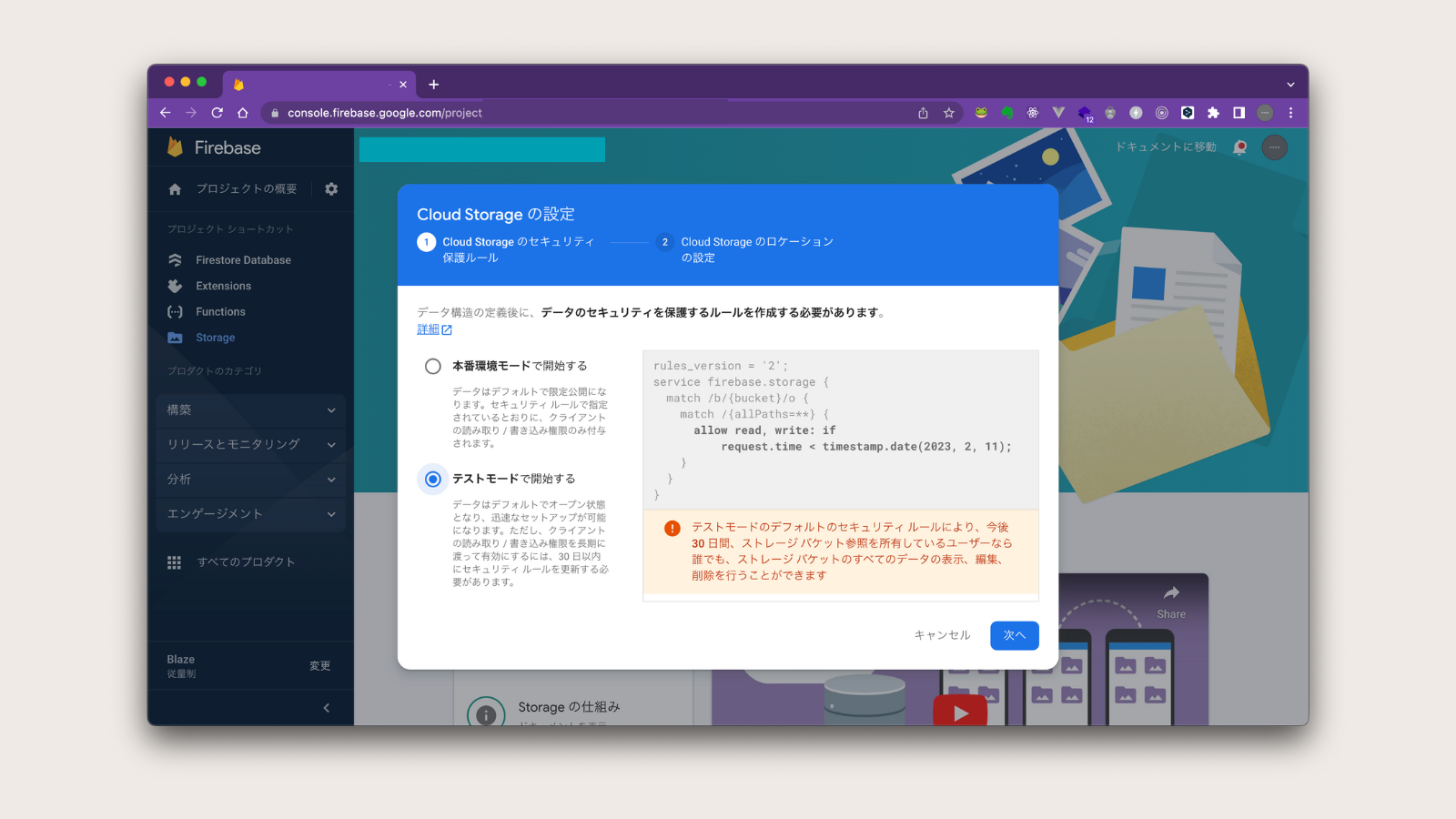
Task: Click the キャンセル button
Action: pos(942,635)
